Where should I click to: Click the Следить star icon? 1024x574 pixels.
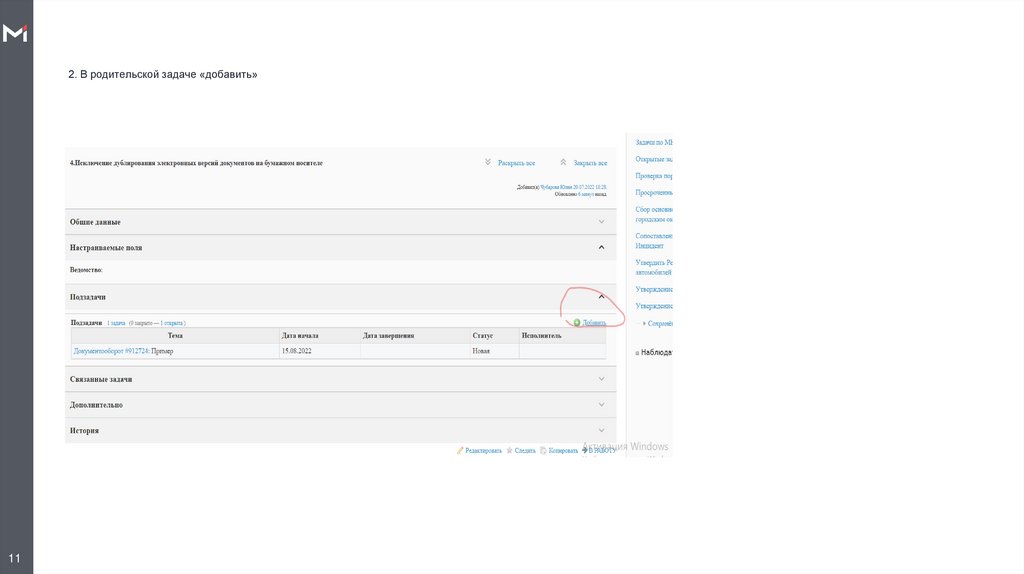click(510, 451)
